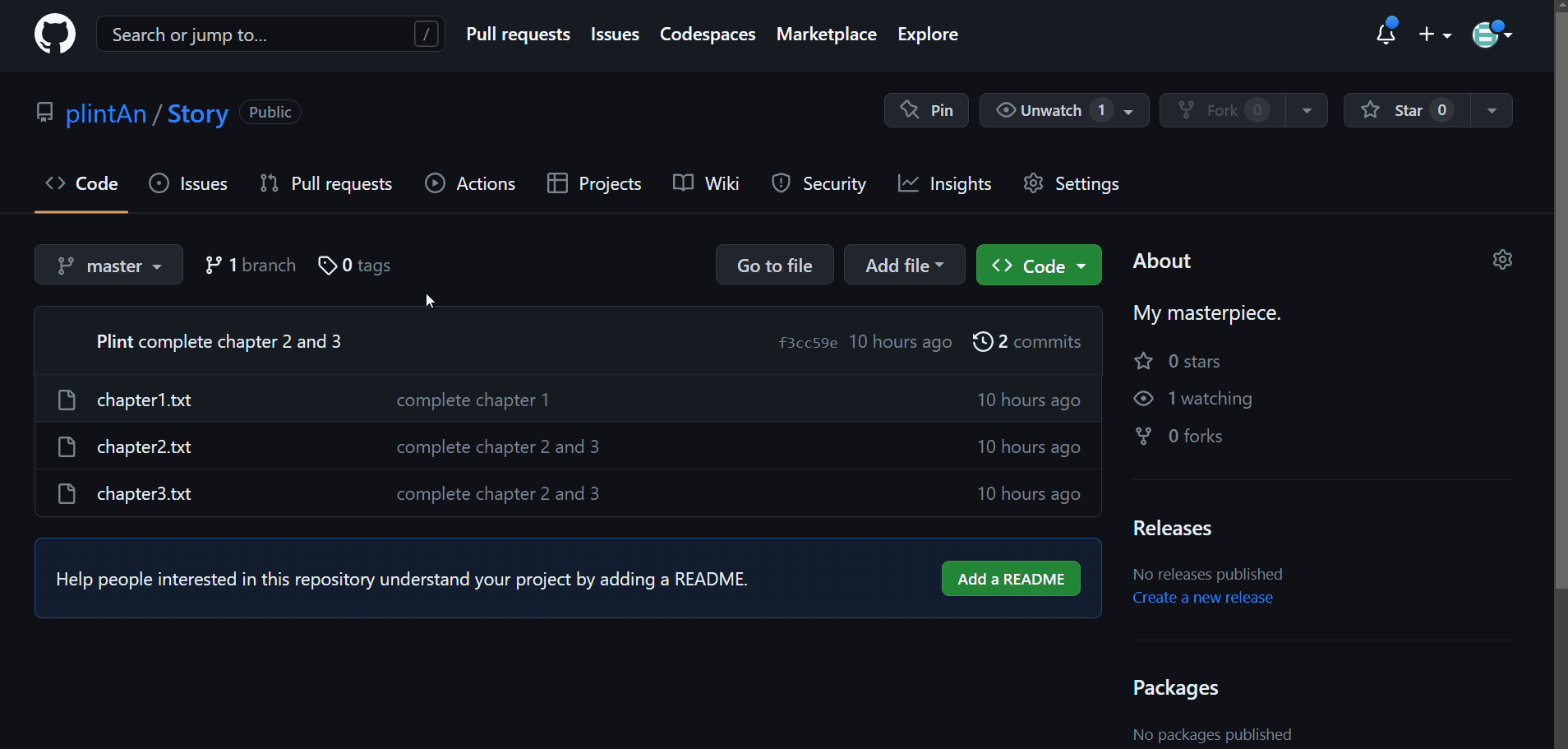Click the Story repository name link

(x=197, y=113)
